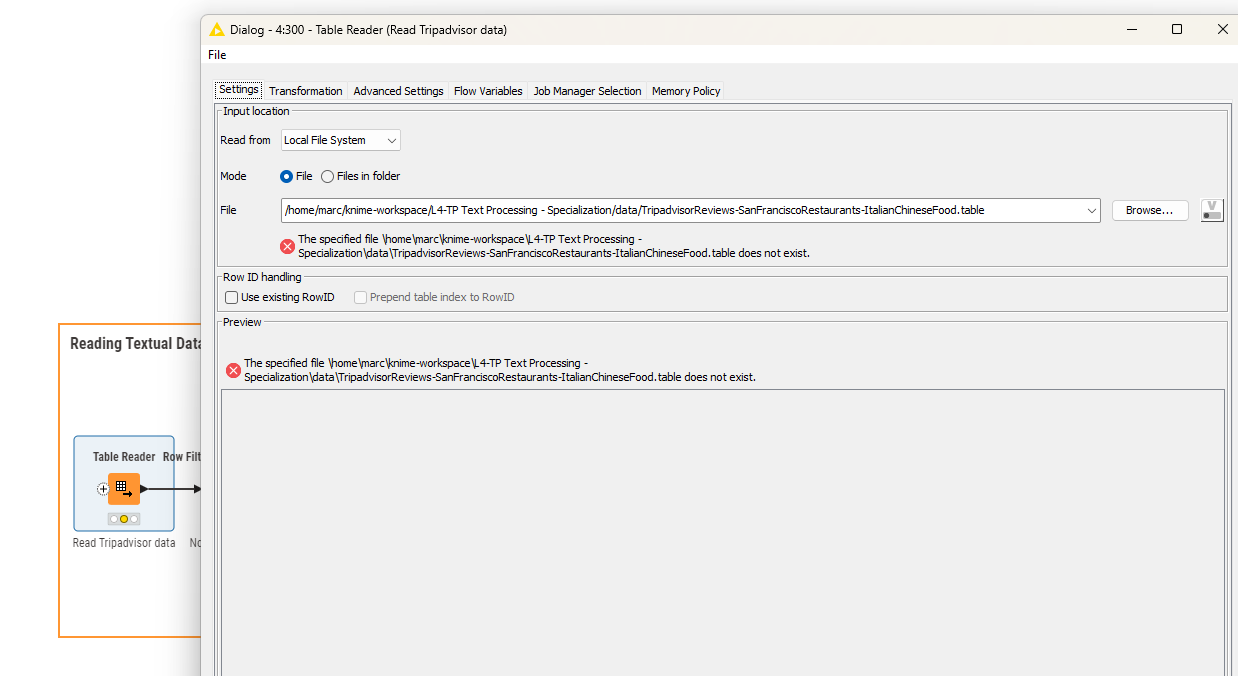
Task: Open the Memory Policy tab
Action: [x=685, y=90]
